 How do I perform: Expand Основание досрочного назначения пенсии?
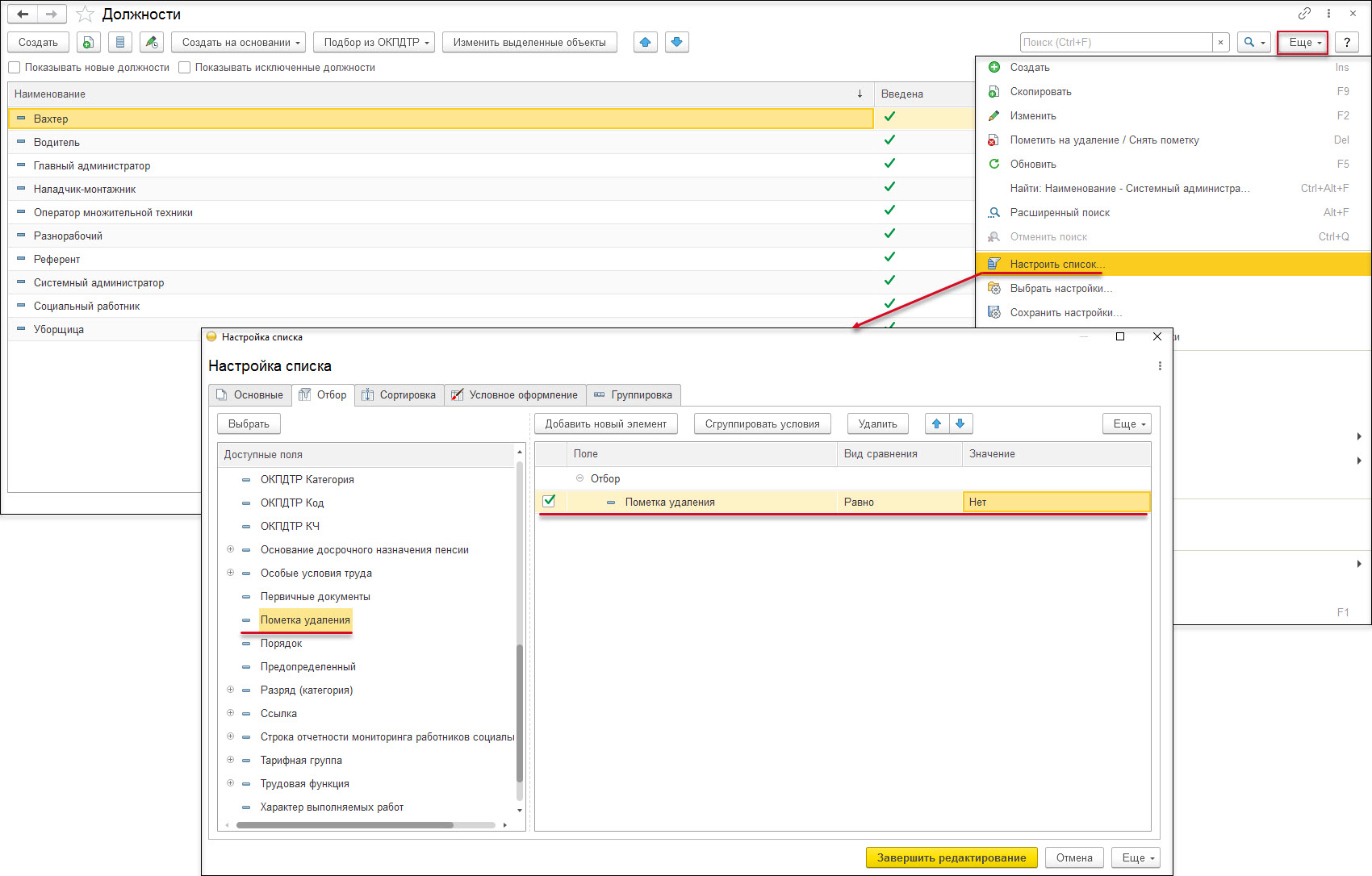[230, 549]
